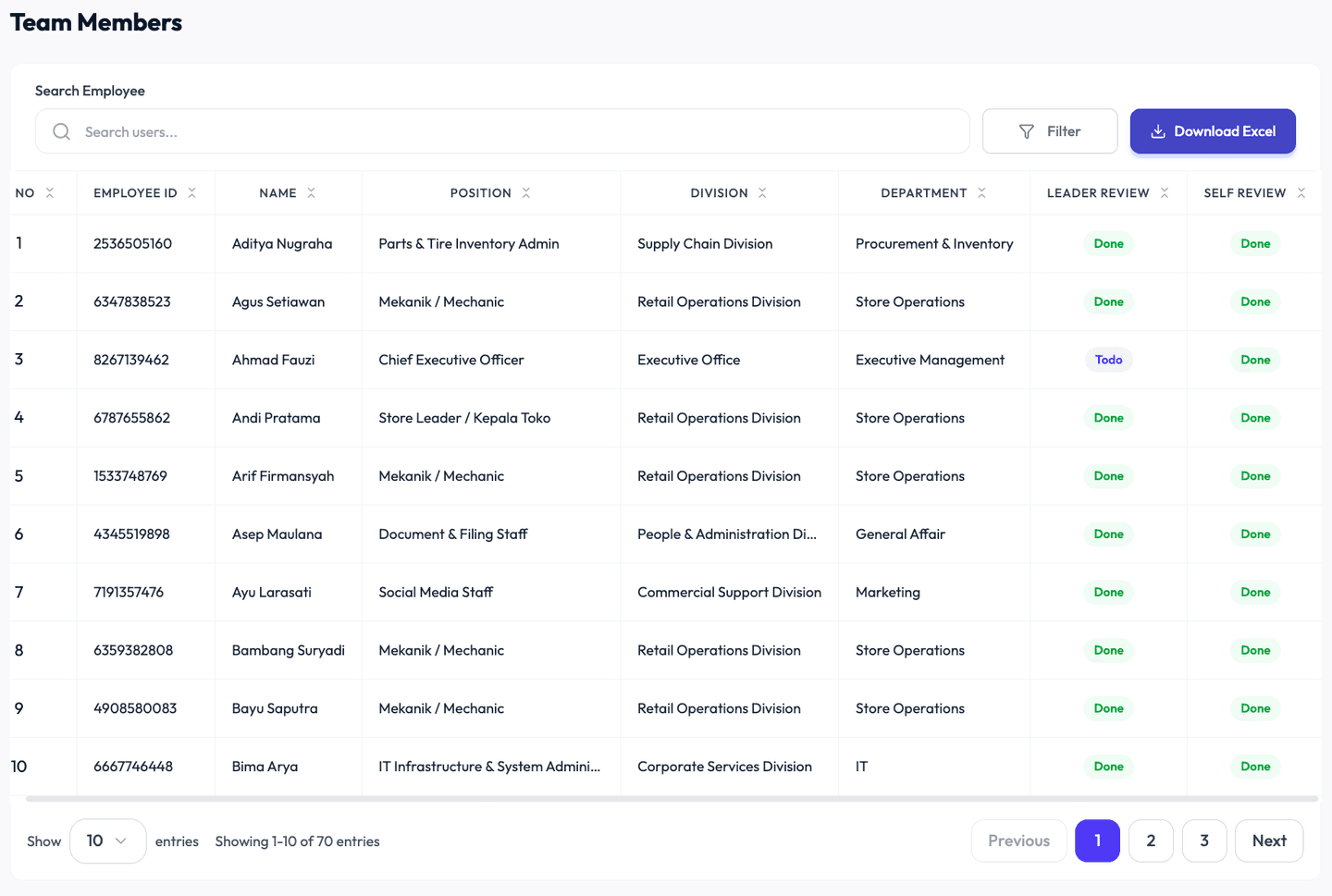Screen dimensions: 1332x896
Task: Click the Filter button
Action: click(1050, 131)
